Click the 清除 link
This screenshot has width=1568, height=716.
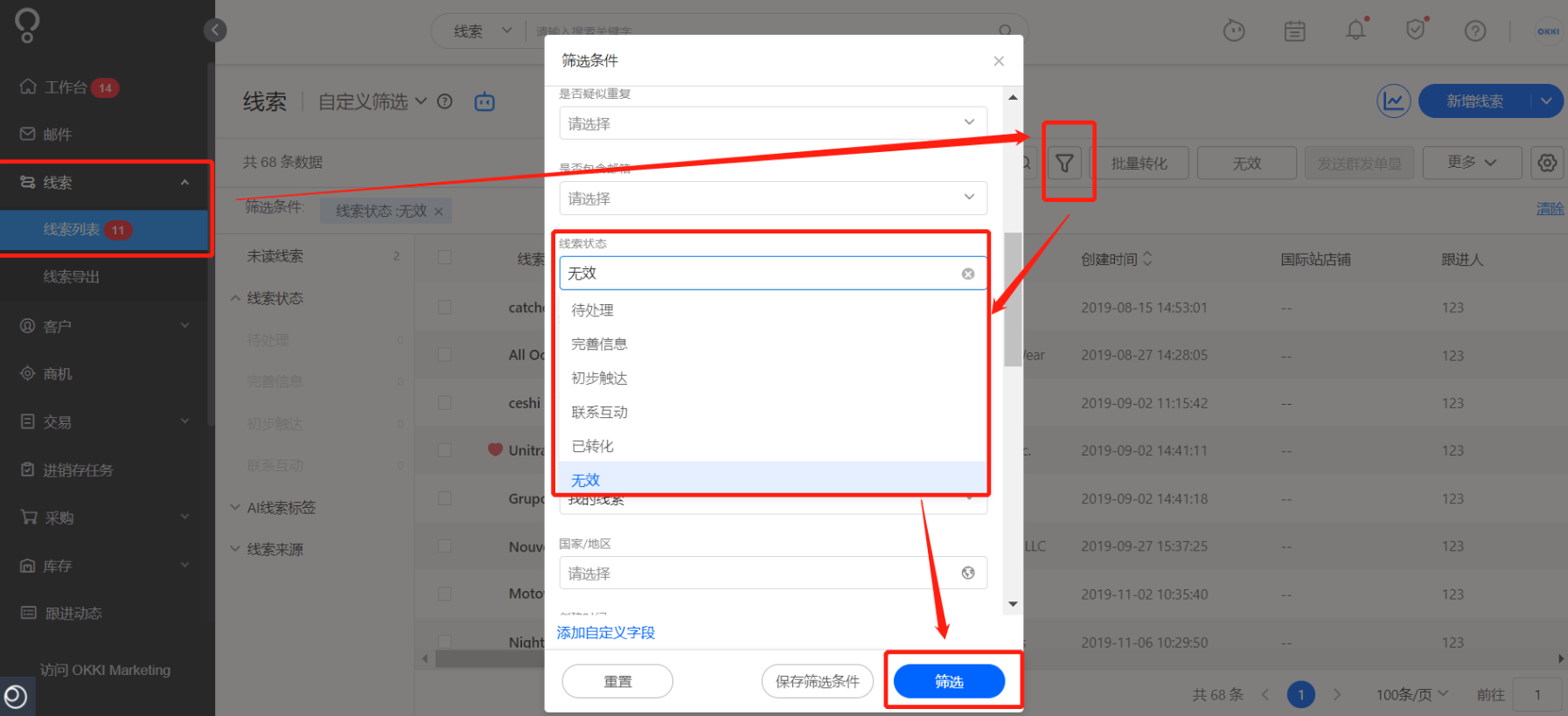[1550, 209]
